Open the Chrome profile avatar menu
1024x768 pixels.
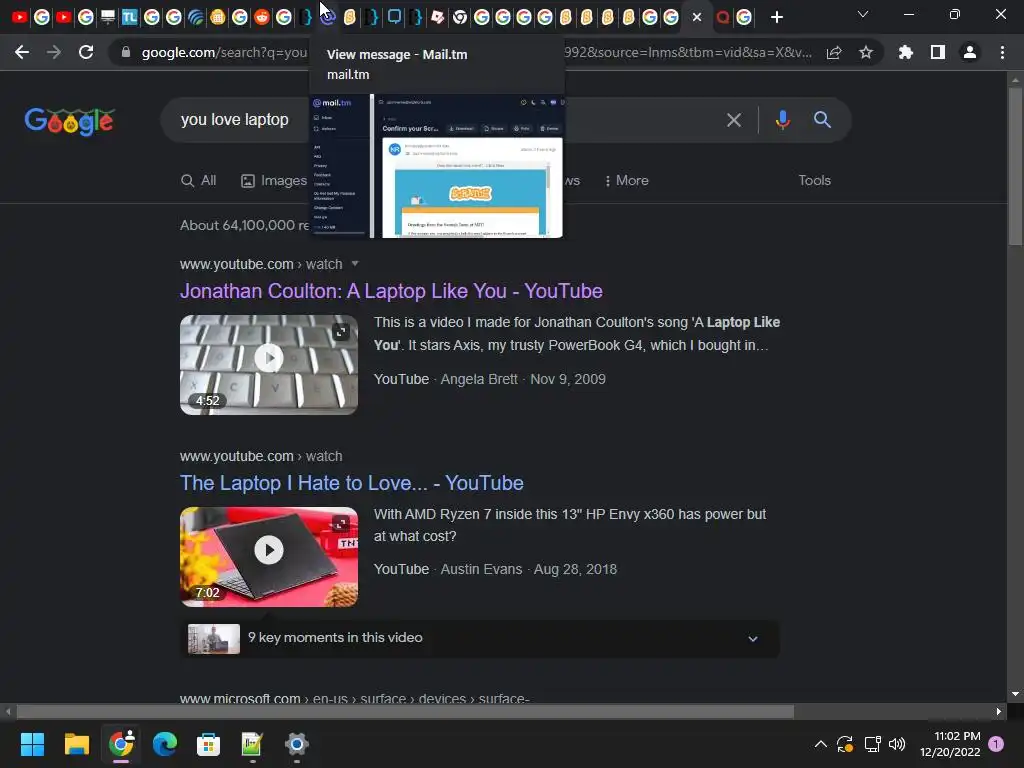970,52
